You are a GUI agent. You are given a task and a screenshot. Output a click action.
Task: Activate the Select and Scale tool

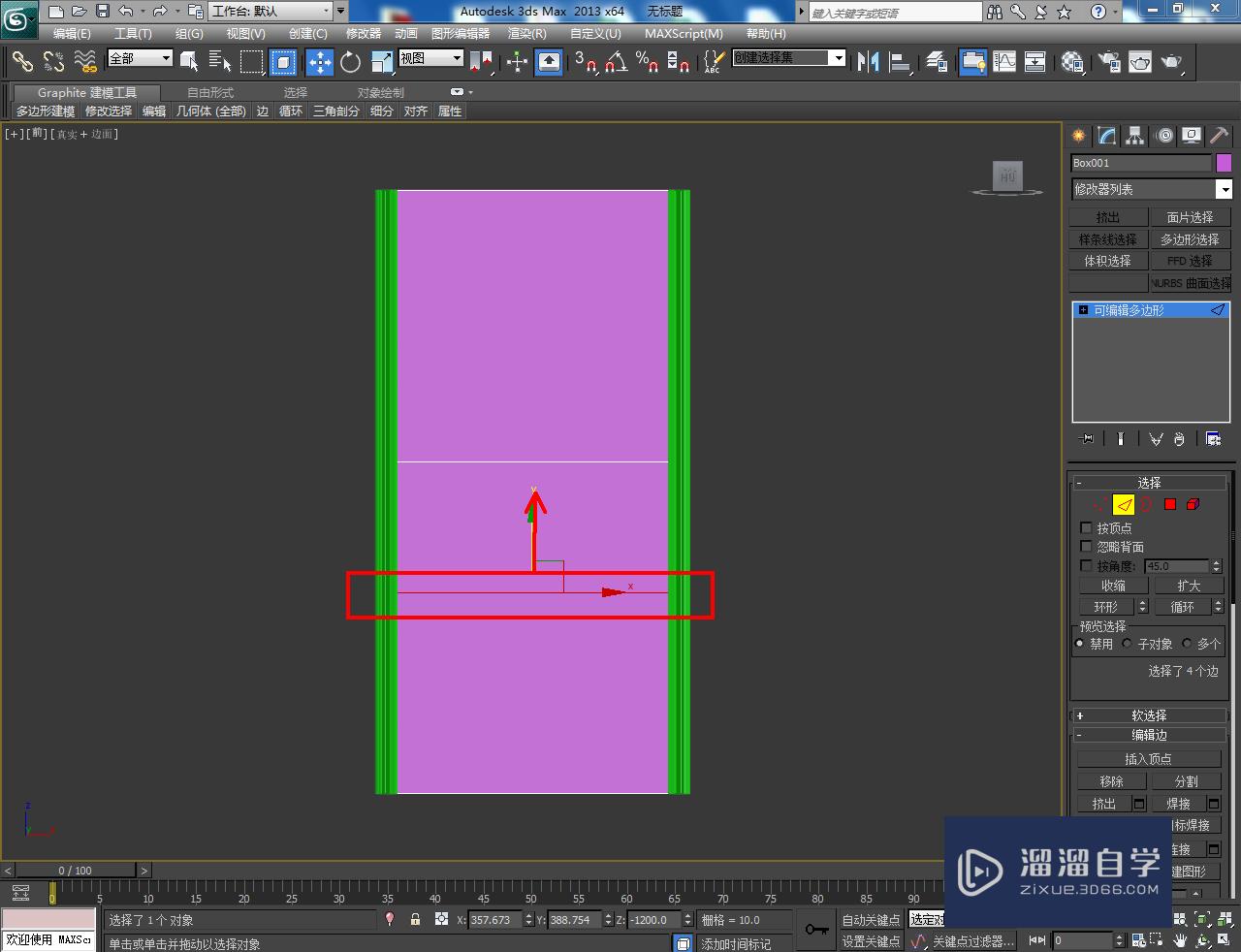tap(382, 62)
